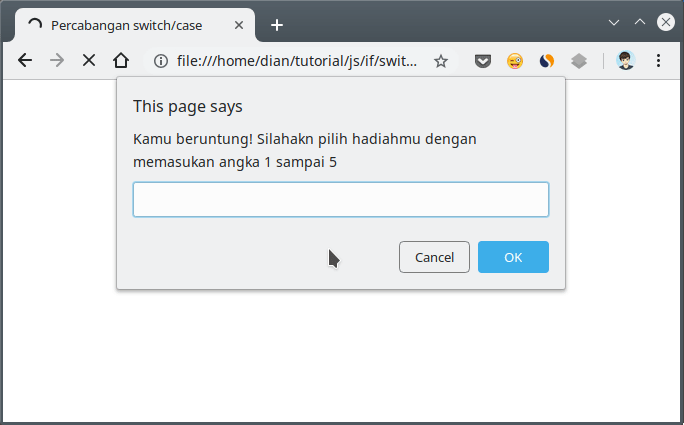Confirm the prompt with OK

(512, 257)
